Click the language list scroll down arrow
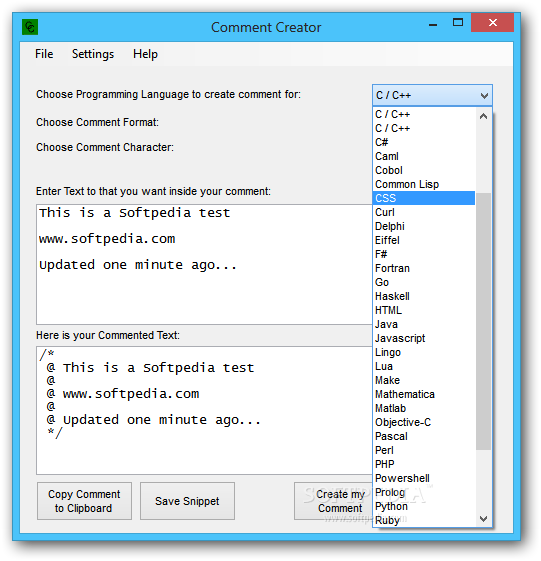Screen dimensions: 541x561 (x=483, y=518)
